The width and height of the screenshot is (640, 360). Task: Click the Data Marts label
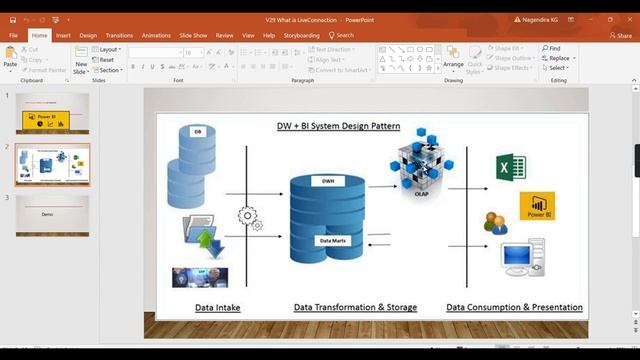tap(333, 241)
